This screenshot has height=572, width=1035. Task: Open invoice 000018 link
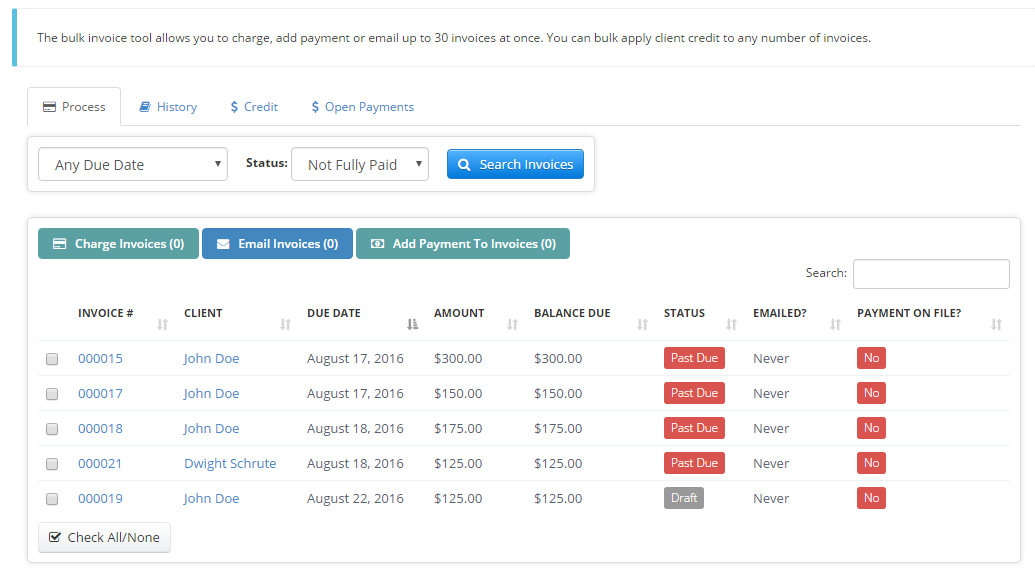click(100, 428)
